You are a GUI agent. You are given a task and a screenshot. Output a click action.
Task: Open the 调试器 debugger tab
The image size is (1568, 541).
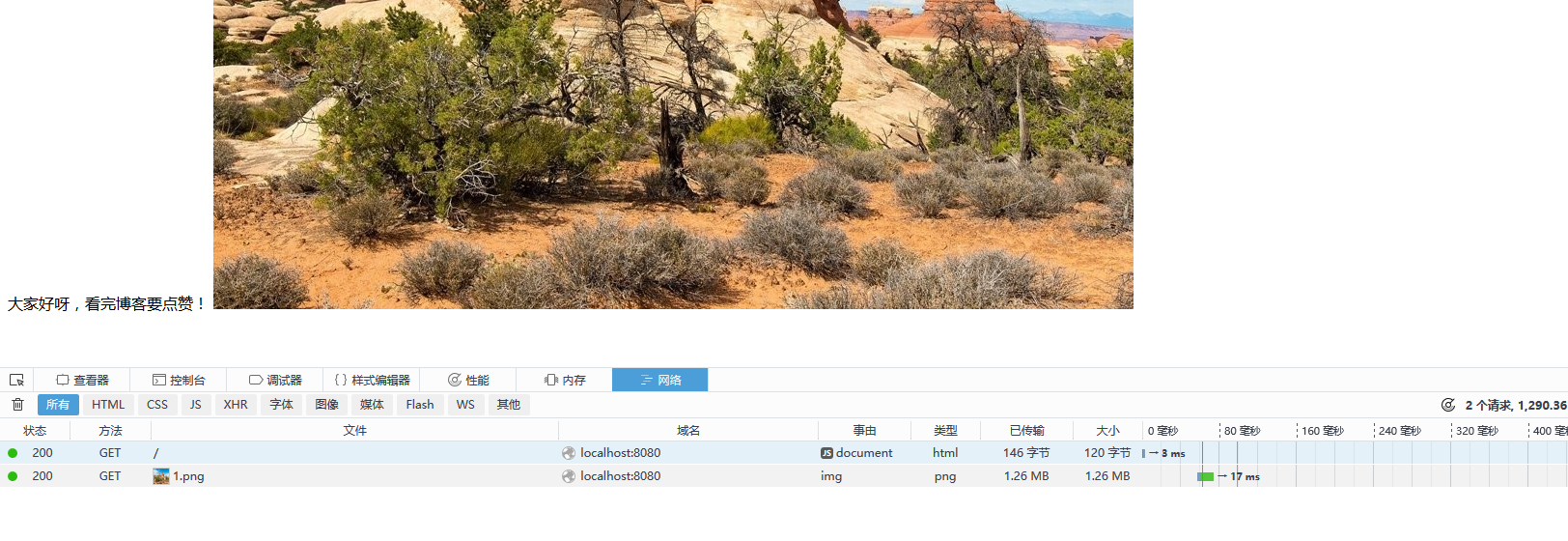[275, 380]
